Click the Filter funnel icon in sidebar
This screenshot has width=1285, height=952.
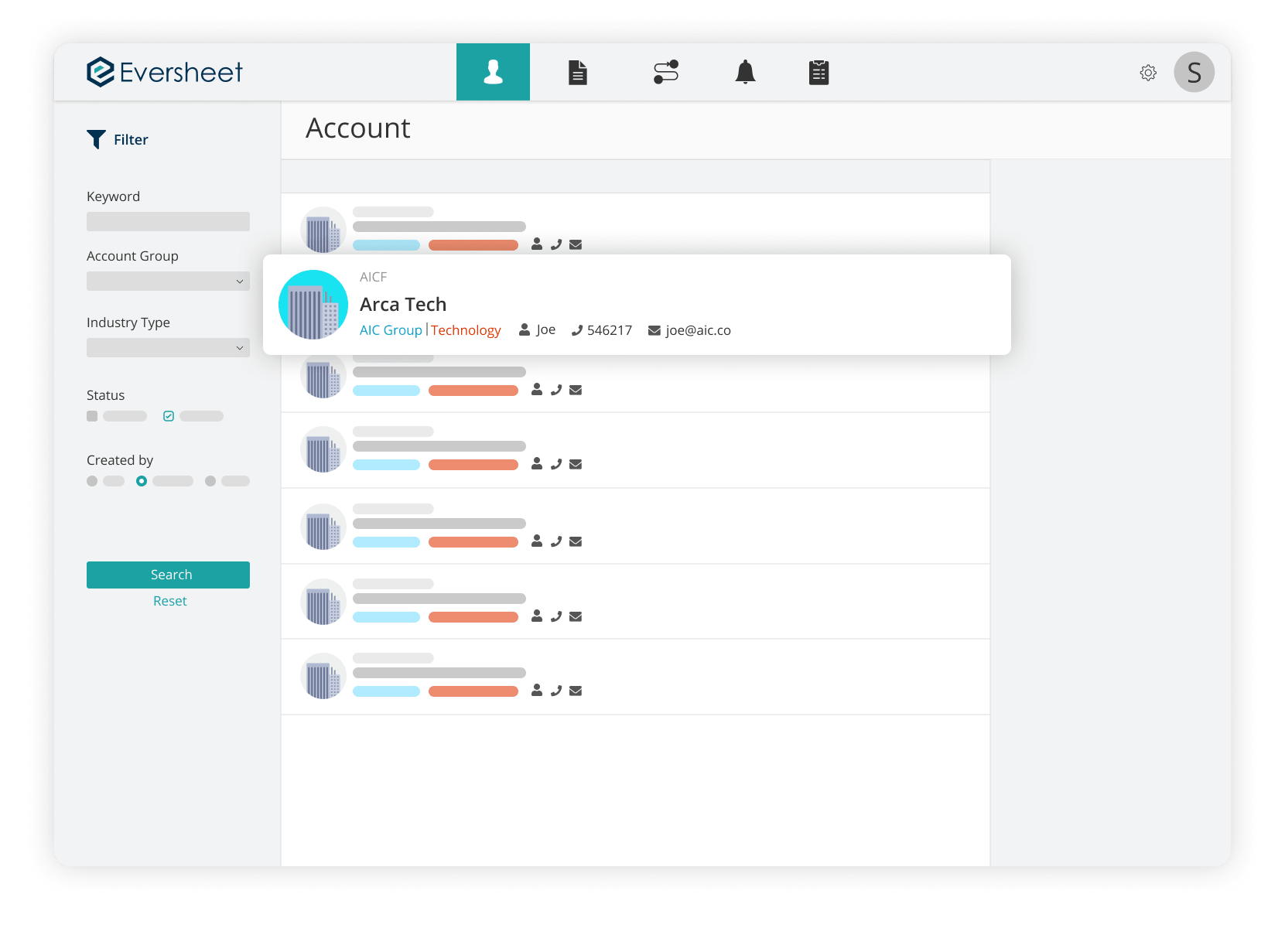[96, 139]
